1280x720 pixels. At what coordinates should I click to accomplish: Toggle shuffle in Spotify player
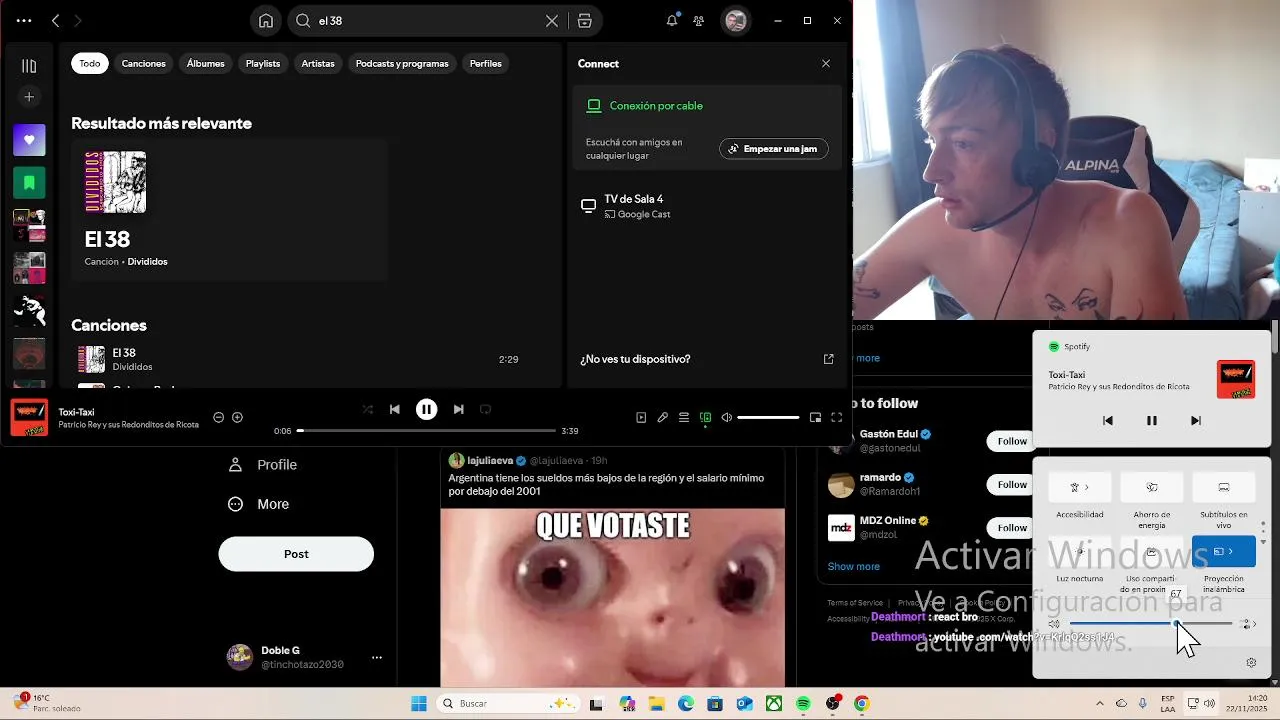(367, 409)
